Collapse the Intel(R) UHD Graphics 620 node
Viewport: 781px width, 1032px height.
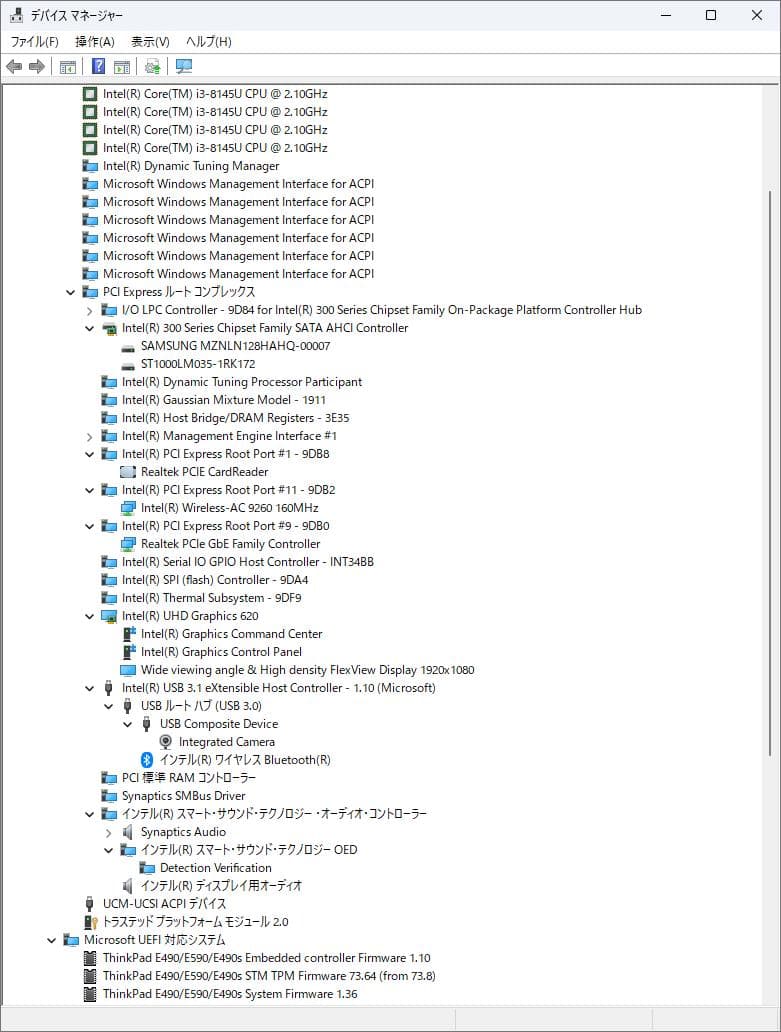[89, 616]
